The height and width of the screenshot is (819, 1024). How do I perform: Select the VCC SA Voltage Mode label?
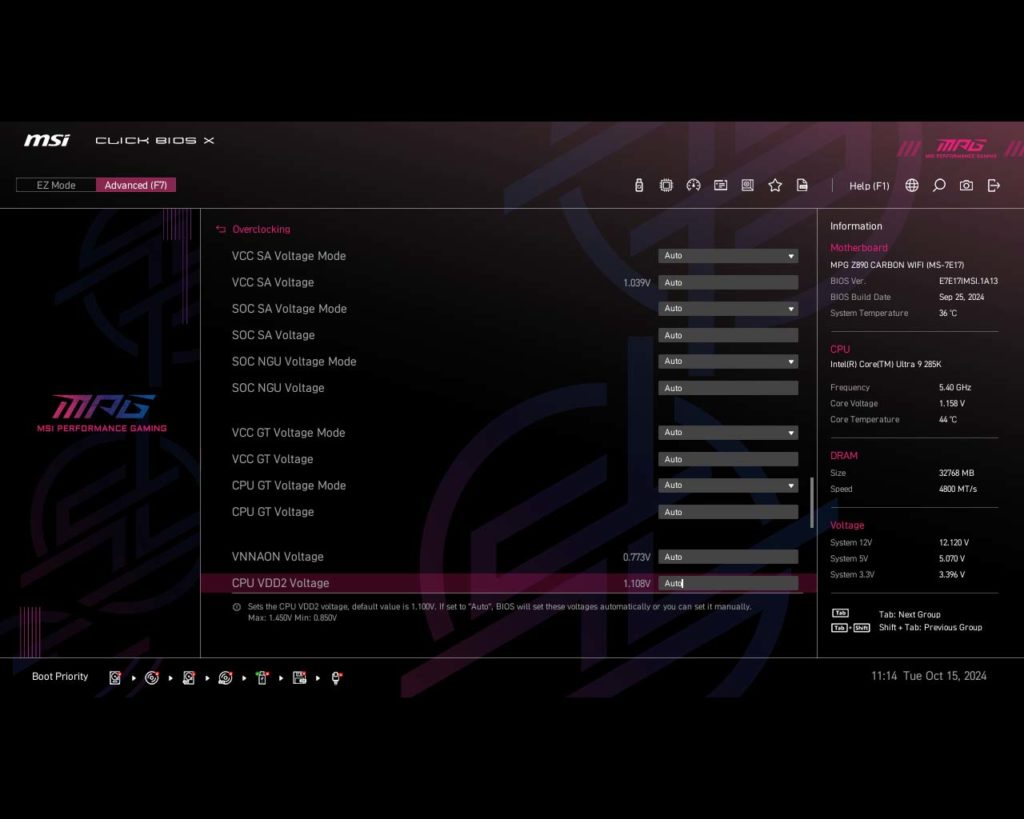[x=289, y=256]
